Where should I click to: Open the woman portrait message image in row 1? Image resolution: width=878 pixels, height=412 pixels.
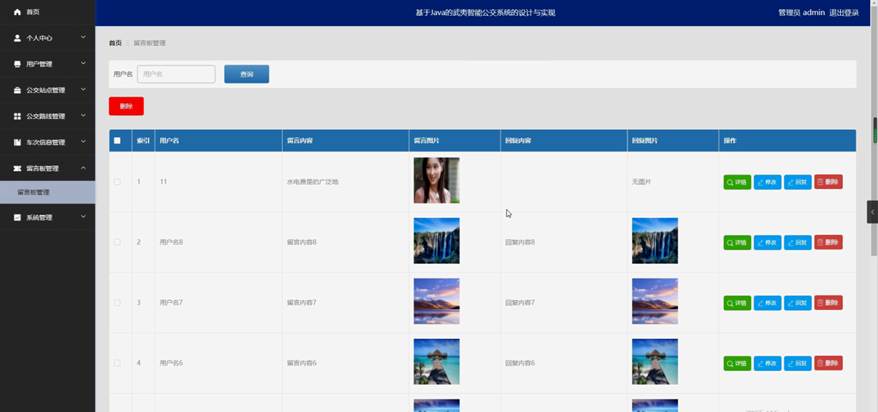(436, 180)
